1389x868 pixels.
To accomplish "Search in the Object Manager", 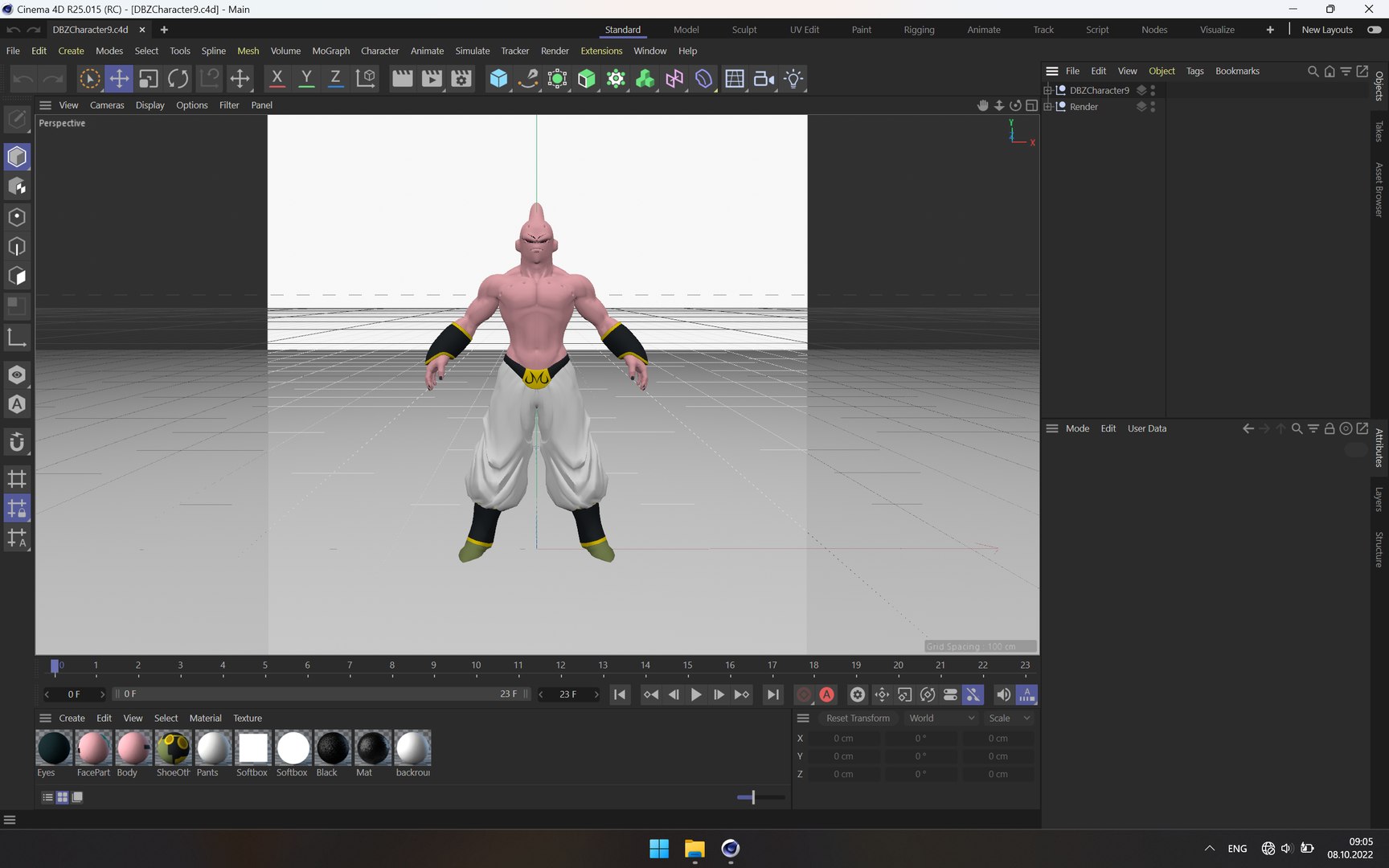I will click(1313, 72).
